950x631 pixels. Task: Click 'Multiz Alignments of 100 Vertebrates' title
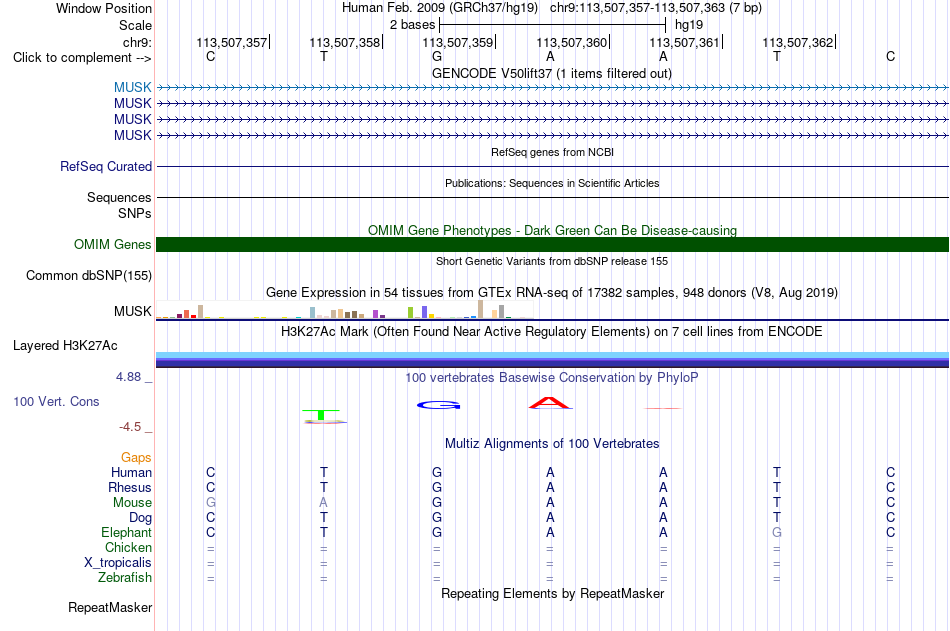[x=552, y=444]
